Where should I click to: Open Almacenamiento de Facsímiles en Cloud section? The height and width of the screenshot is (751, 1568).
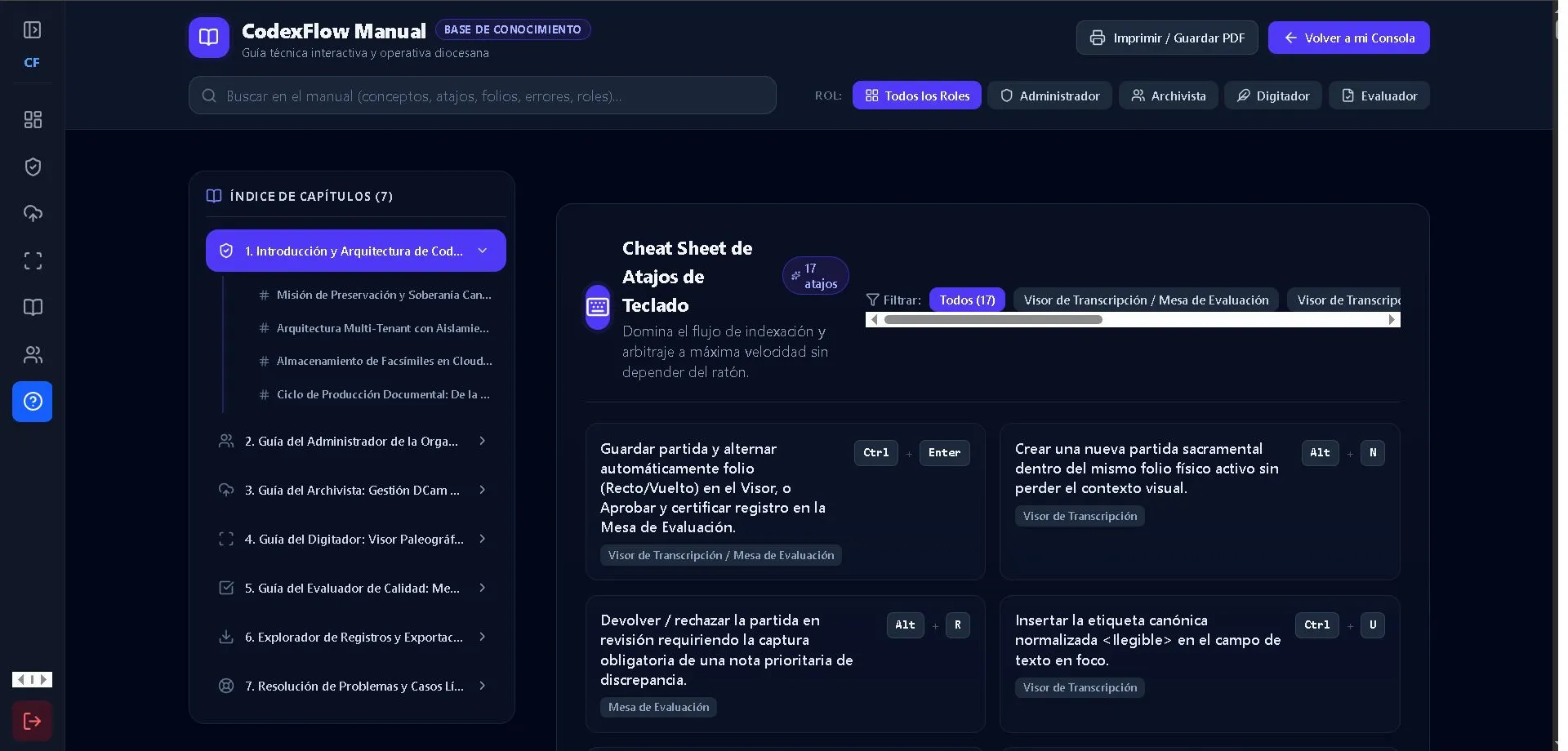[x=375, y=361]
